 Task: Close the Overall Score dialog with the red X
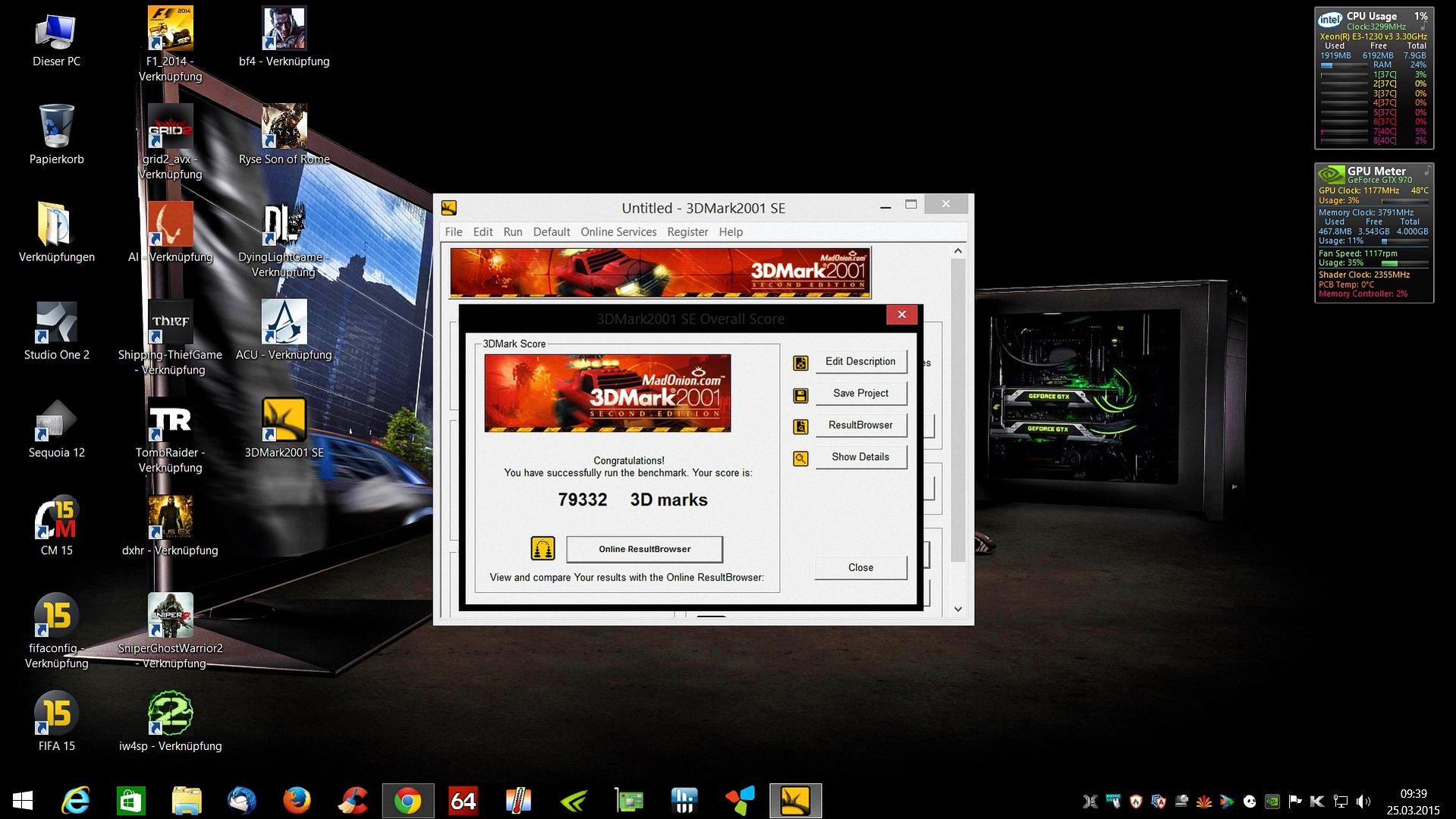point(901,315)
